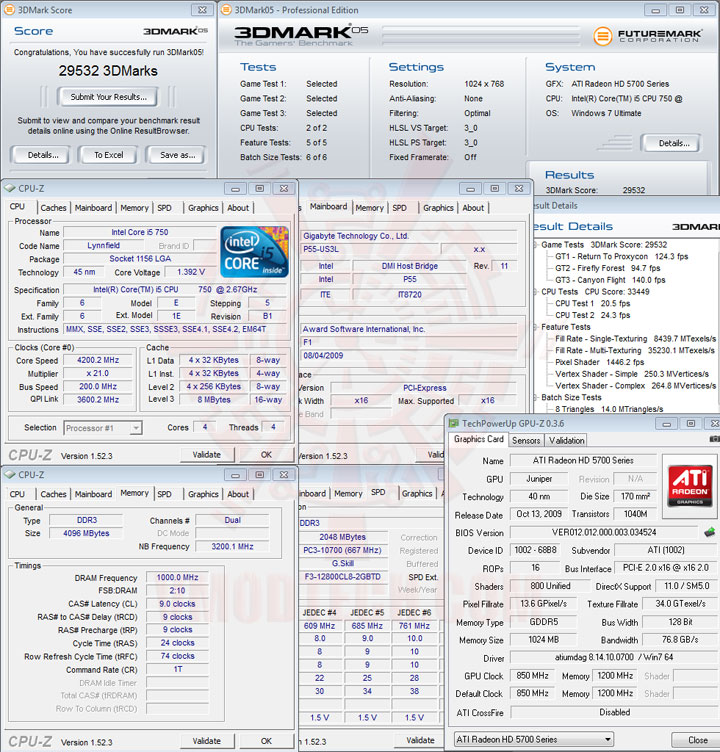The width and height of the screenshot is (720, 752).
Task: Maximize the 3DMark05 Professional Edition window
Action: click(x=680, y=10)
